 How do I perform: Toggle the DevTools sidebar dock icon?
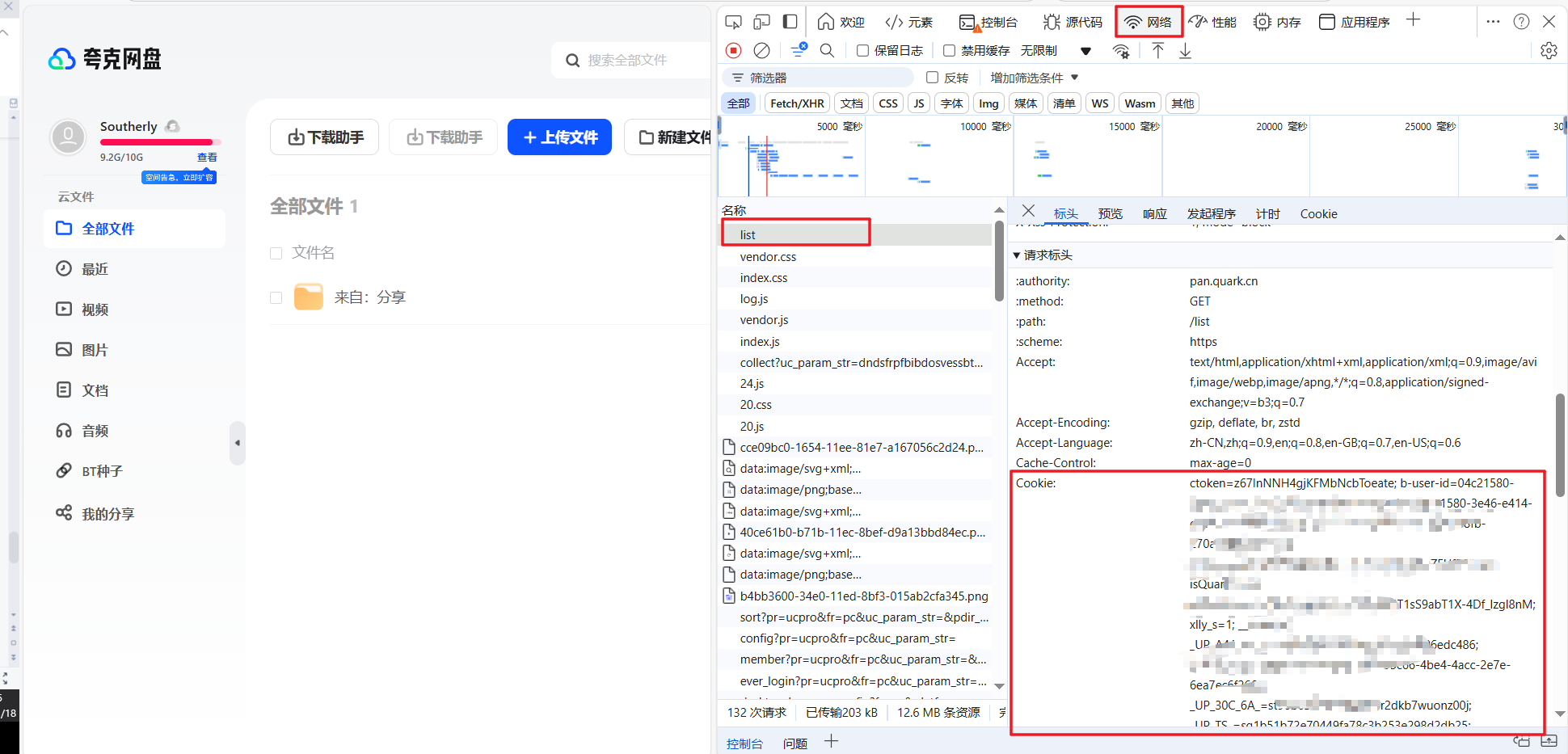[x=790, y=22]
